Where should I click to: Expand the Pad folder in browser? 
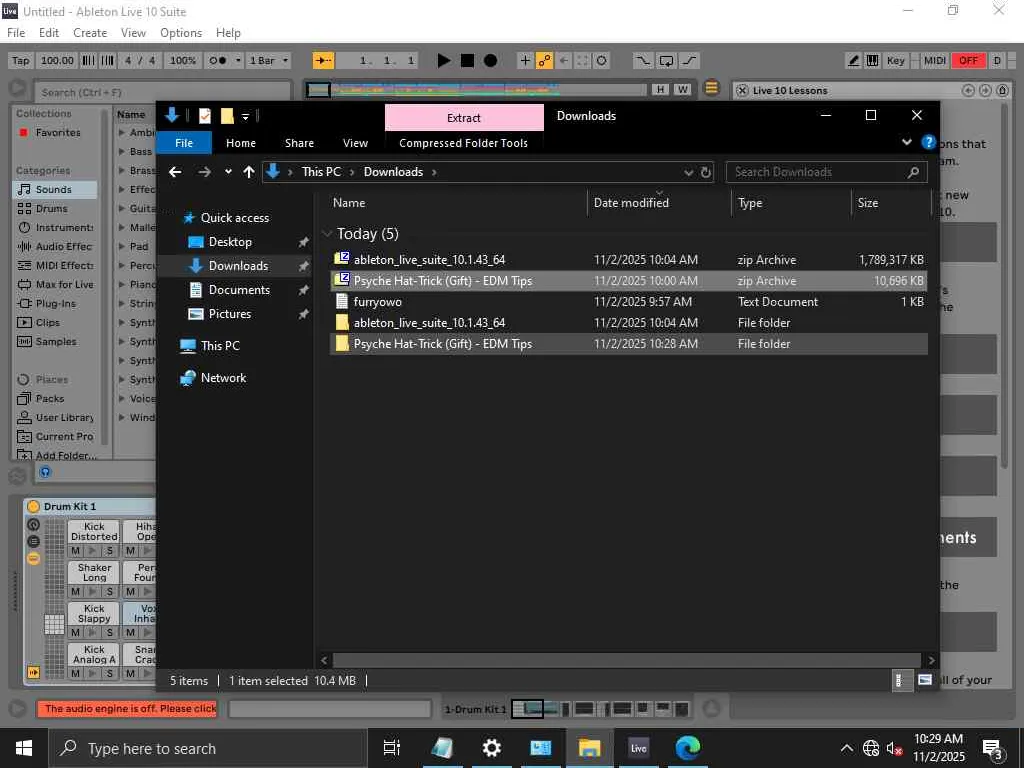click(122, 247)
